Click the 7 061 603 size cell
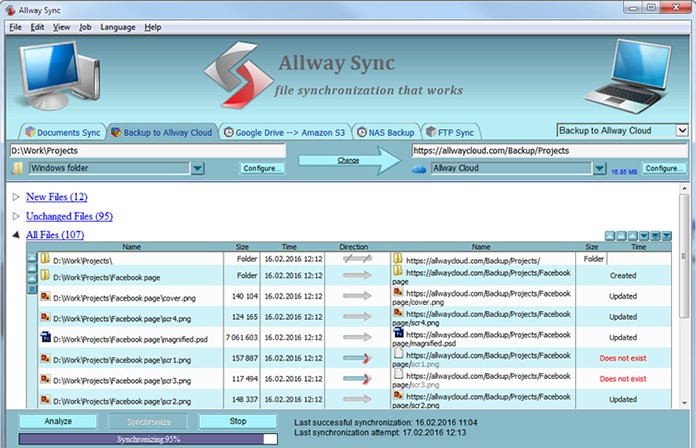This screenshot has width=696, height=448. point(241,337)
